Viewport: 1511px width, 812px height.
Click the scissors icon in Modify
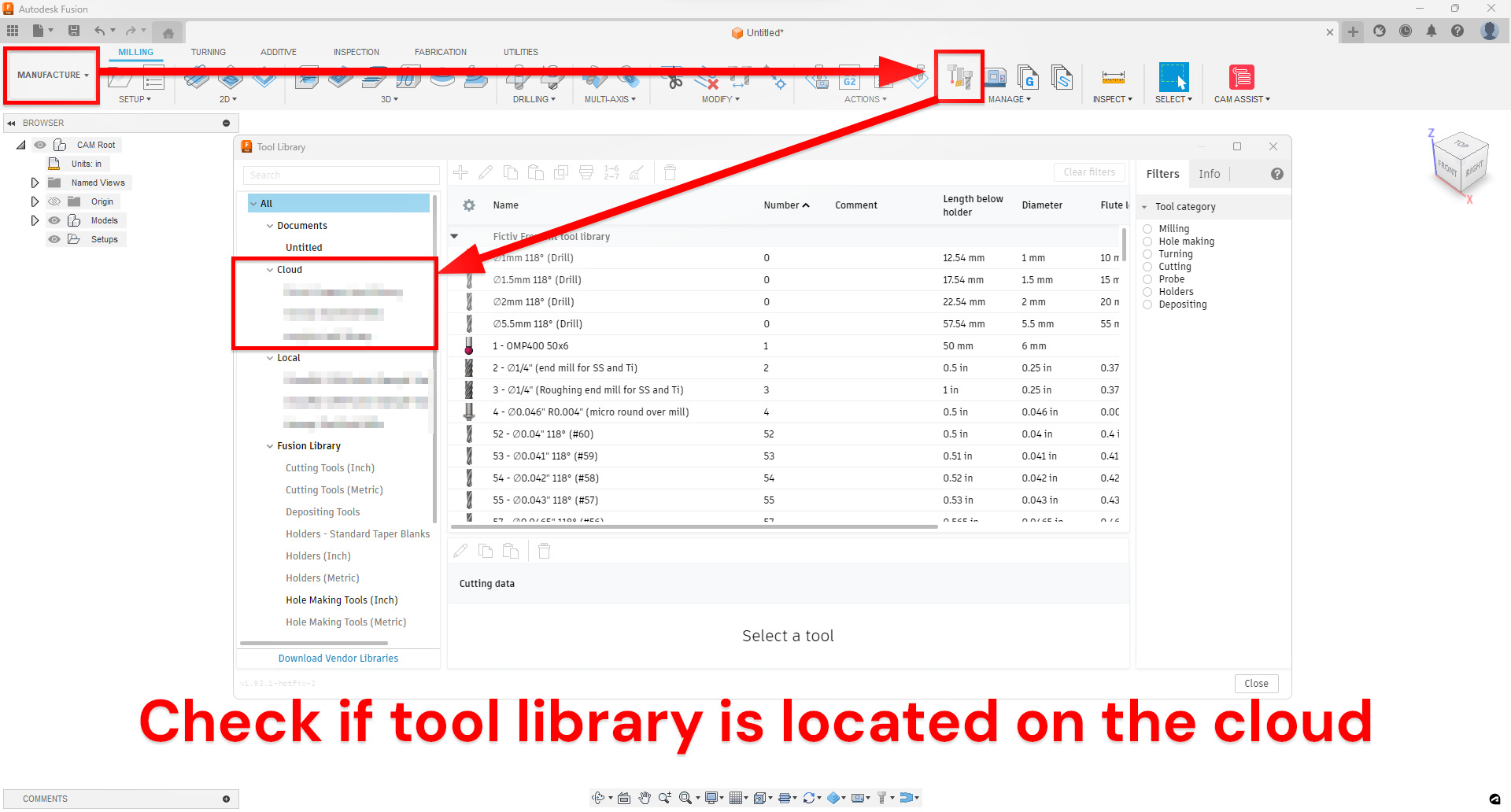click(x=673, y=78)
